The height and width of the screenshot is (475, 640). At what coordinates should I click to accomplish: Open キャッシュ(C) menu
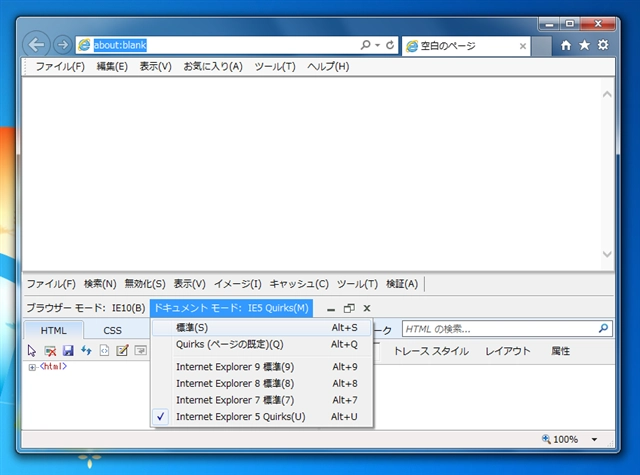[x=299, y=284]
